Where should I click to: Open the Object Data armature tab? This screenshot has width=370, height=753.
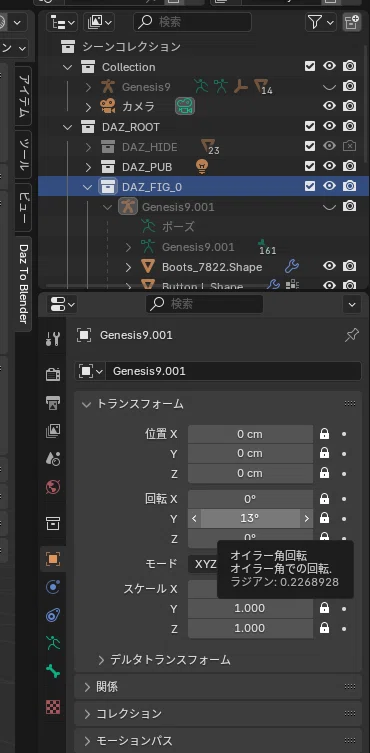pos(53,643)
